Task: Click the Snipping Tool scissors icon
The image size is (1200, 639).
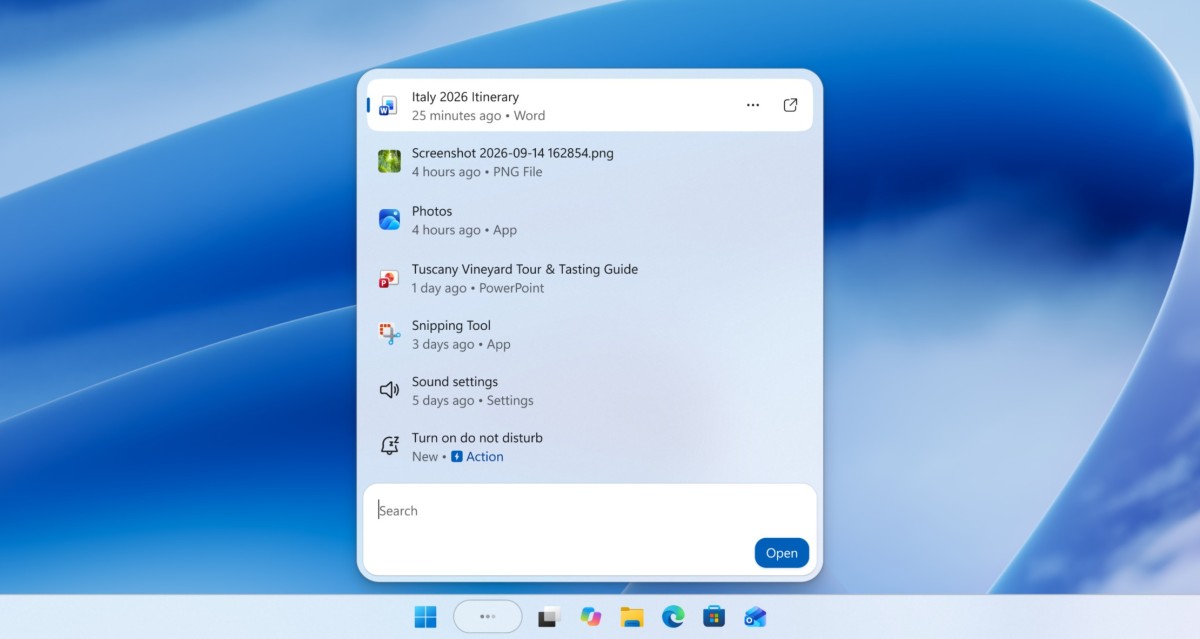Action: click(389, 334)
